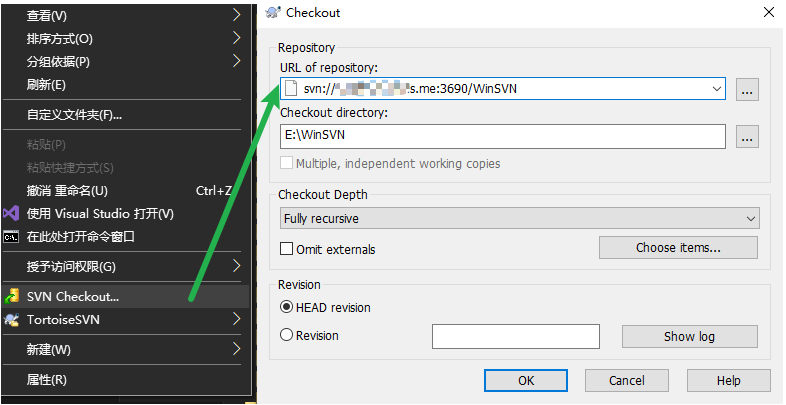Click the Show log button
Screen dimensions: 786x405
click(689, 337)
